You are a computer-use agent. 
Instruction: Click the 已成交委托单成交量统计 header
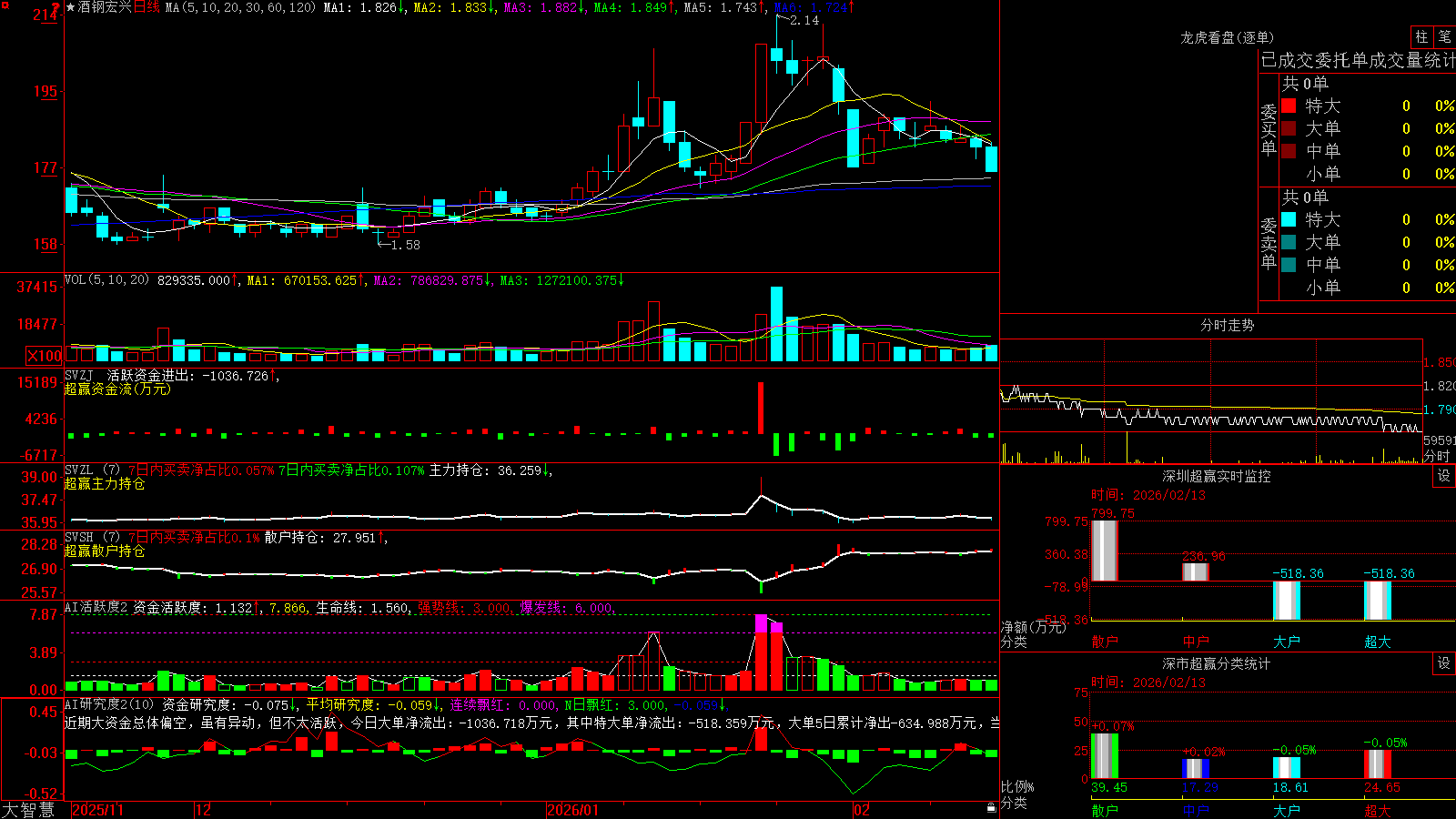pyautogui.click(x=1358, y=60)
